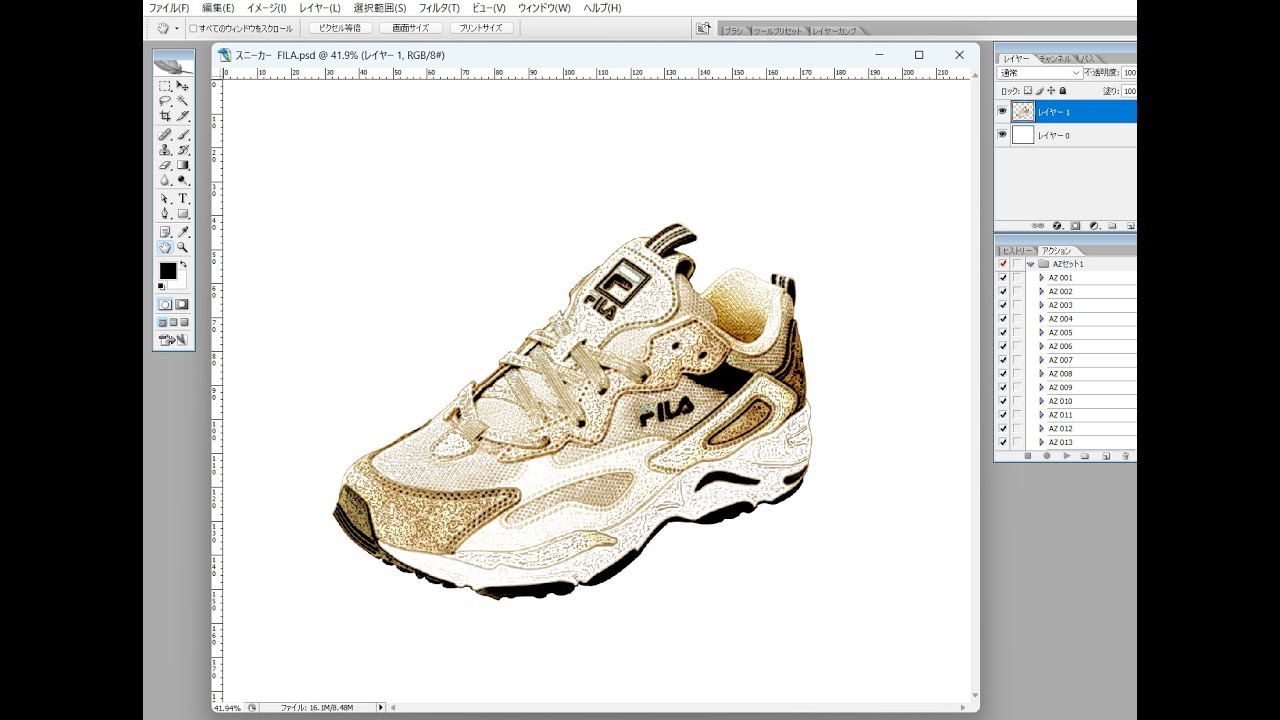Select the History Brush tool
Viewport: 1280px width, 720px height.
tap(183, 149)
